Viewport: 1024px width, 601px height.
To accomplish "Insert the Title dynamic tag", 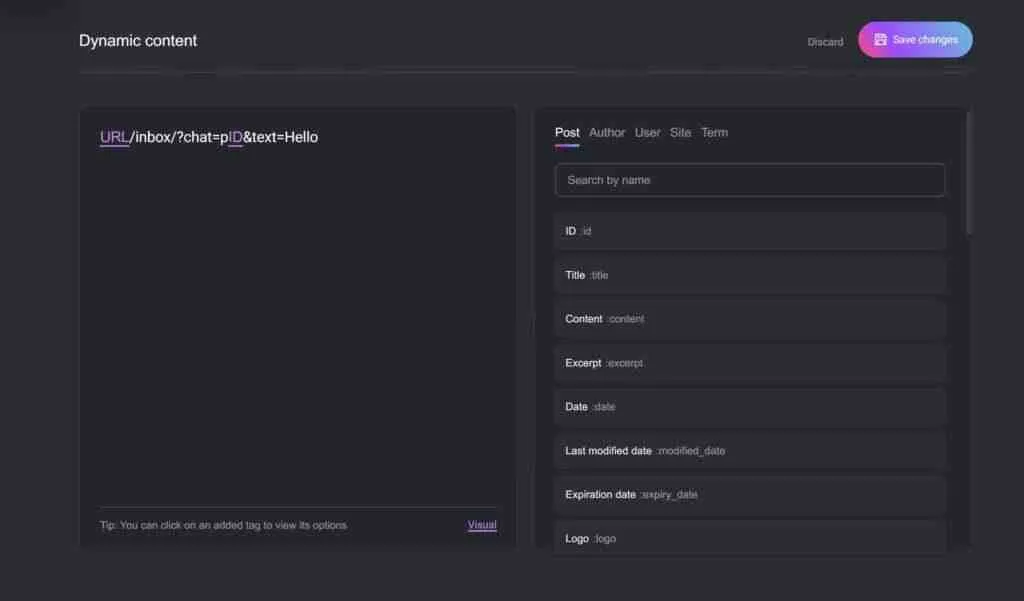I will (749, 275).
